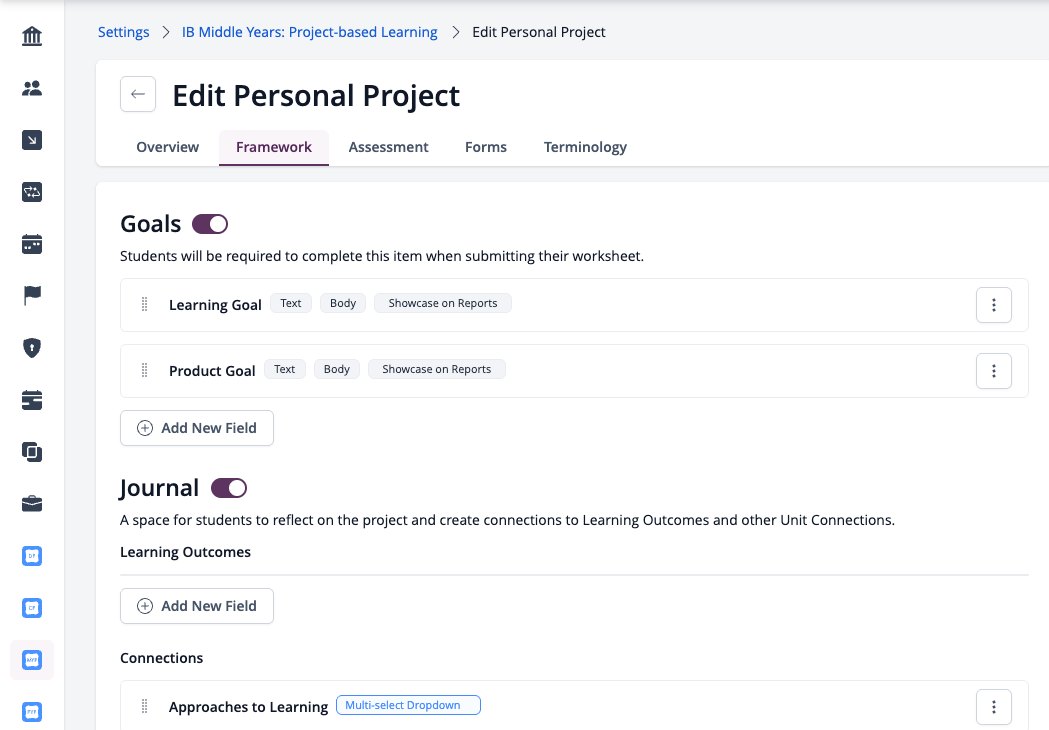The width and height of the screenshot is (1049, 730).
Task: Click drag handle icon for Learning Goal
Action: [145, 304]
